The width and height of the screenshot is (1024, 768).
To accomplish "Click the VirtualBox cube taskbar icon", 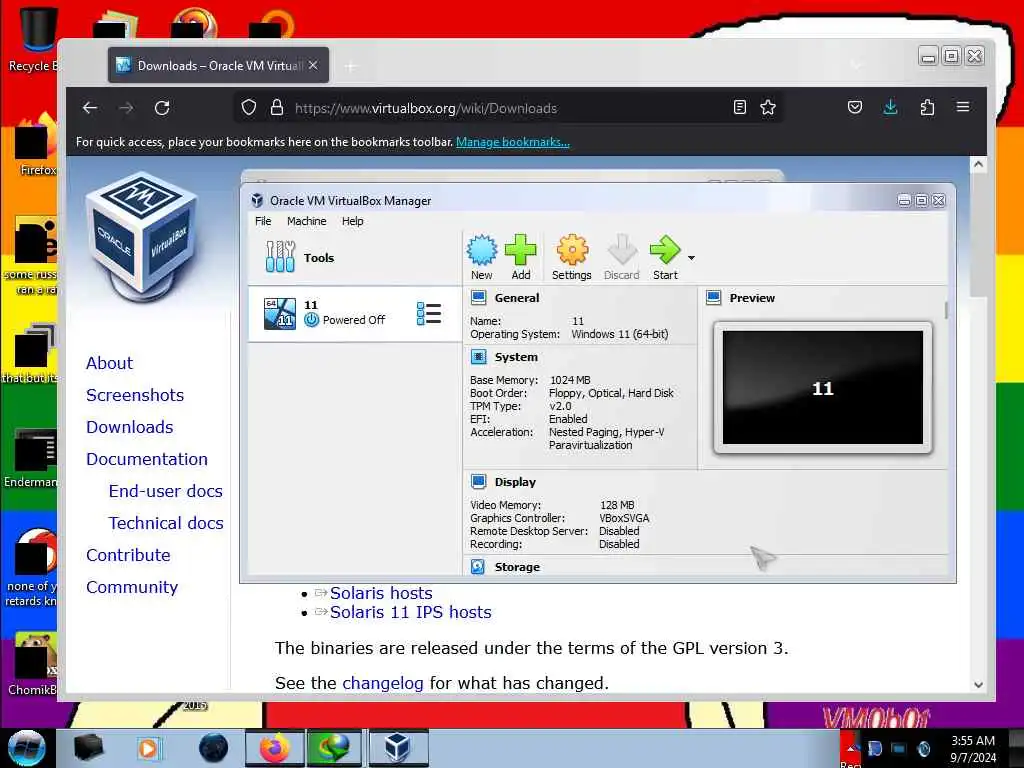I will point(398,748).
